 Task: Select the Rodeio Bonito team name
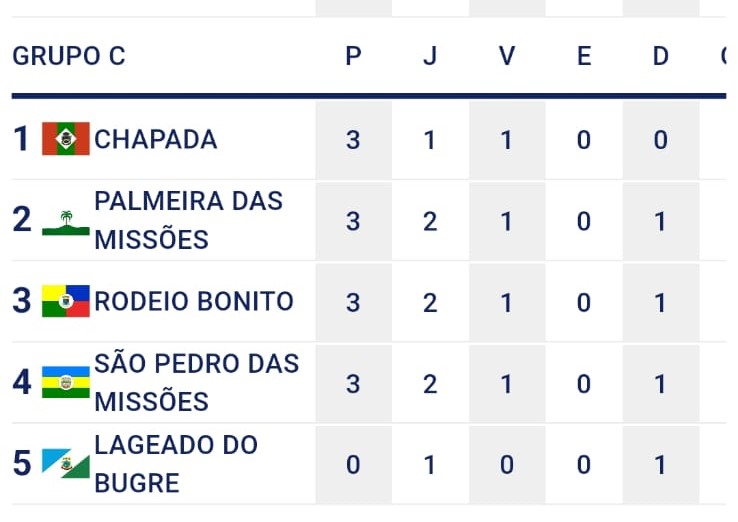[x=194, y=301]
